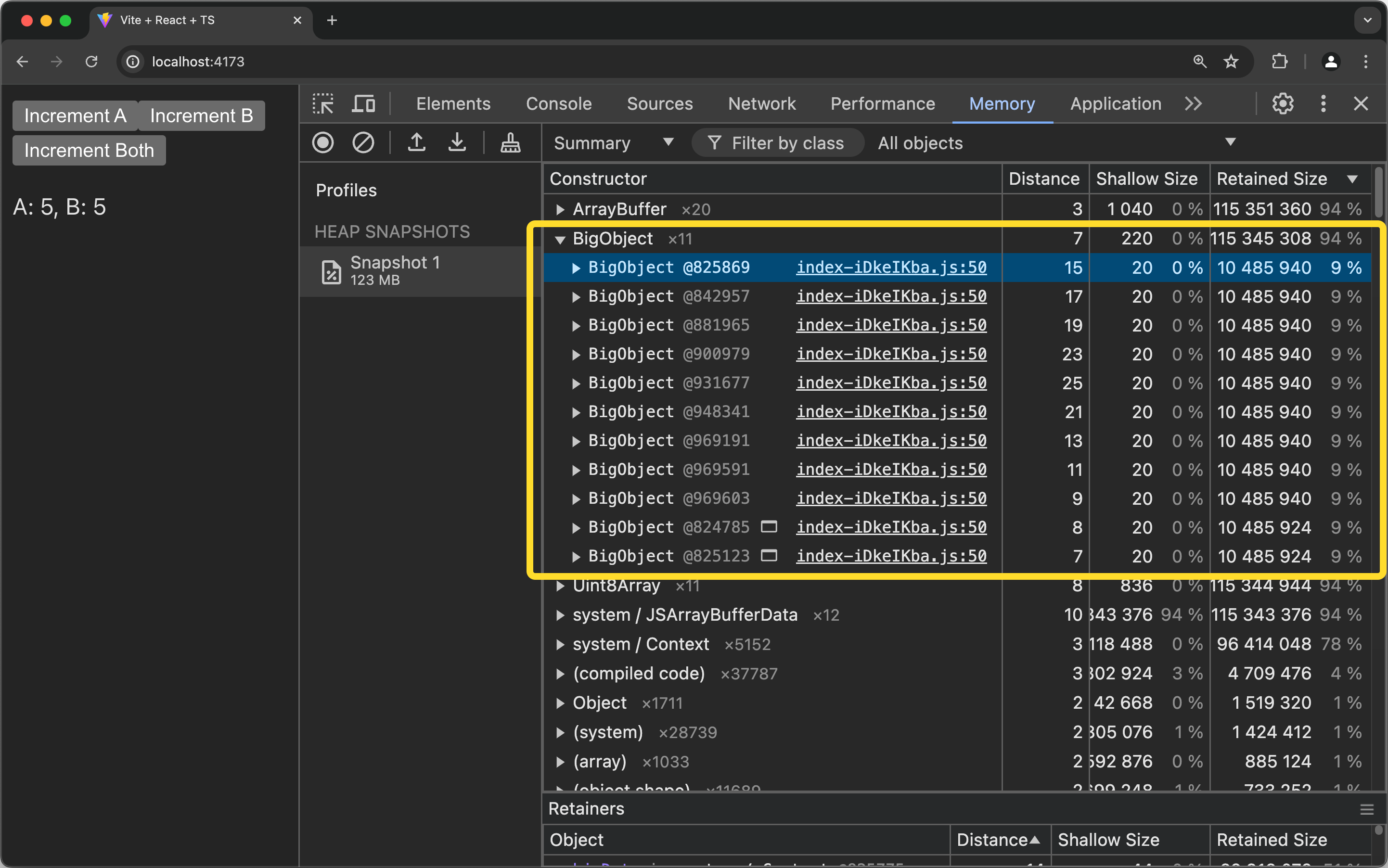Screen dimensions: 1388x868
Task: Switch to the Elements tab
Action: (x=453, y=104)
